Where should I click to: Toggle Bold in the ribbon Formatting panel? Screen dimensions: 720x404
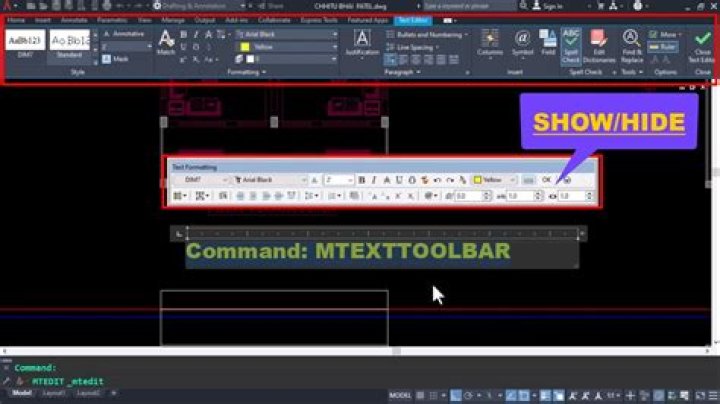coord(183,34)
